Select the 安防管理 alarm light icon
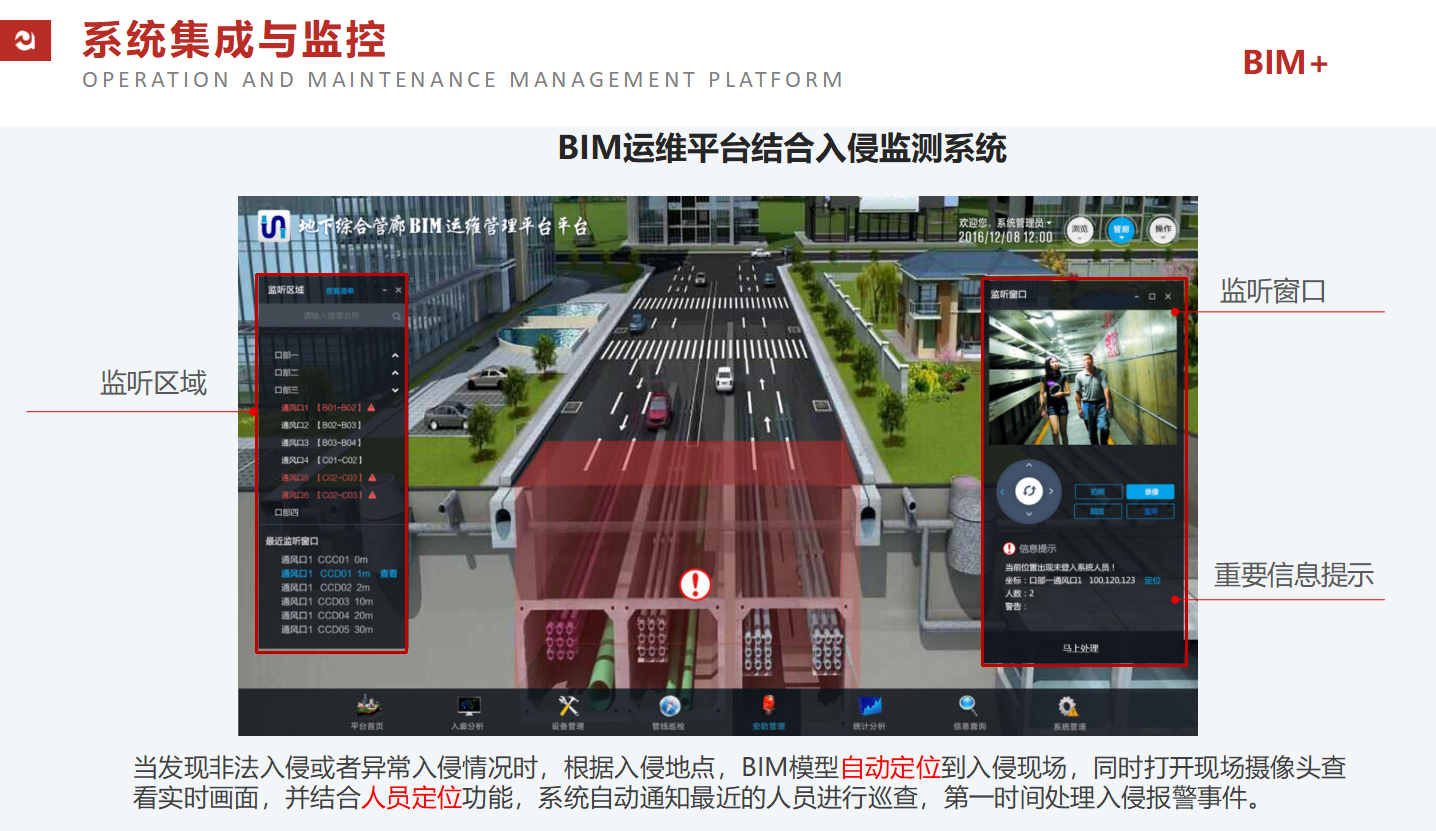 coord(768,708)
